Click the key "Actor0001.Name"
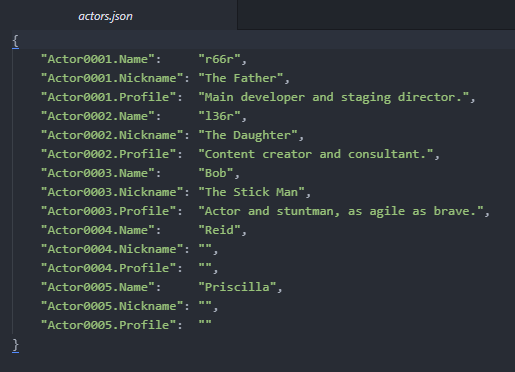The image size is (515, 372). tap(98, 59)
